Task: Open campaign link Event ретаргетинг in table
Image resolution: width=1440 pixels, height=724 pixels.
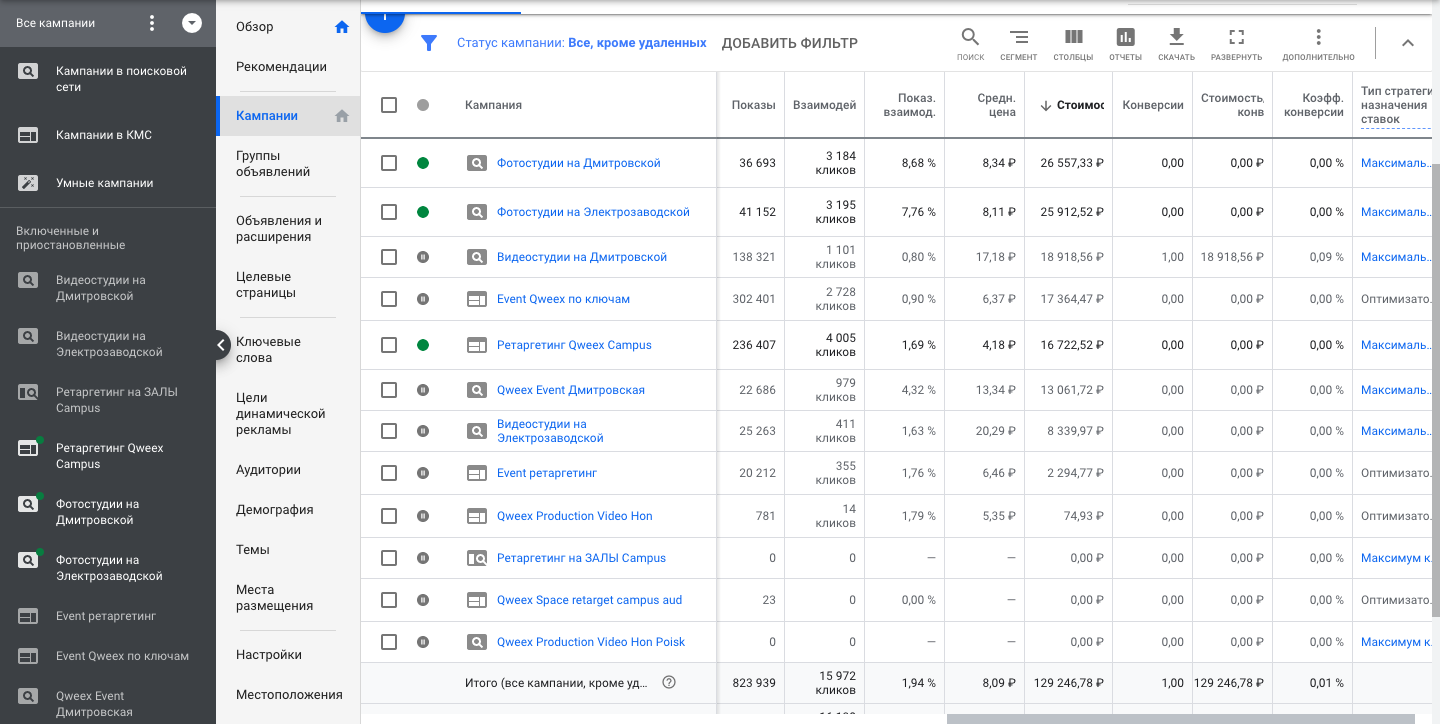Action: (x=546, y=473)
